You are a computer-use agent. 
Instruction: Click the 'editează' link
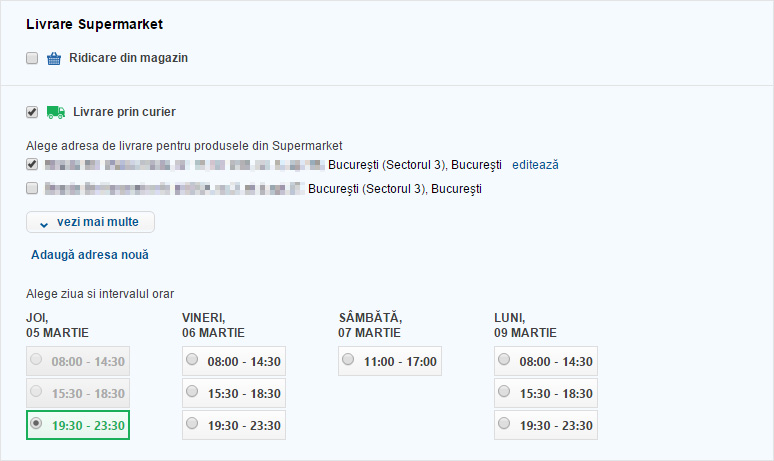[x=535, y=164]
